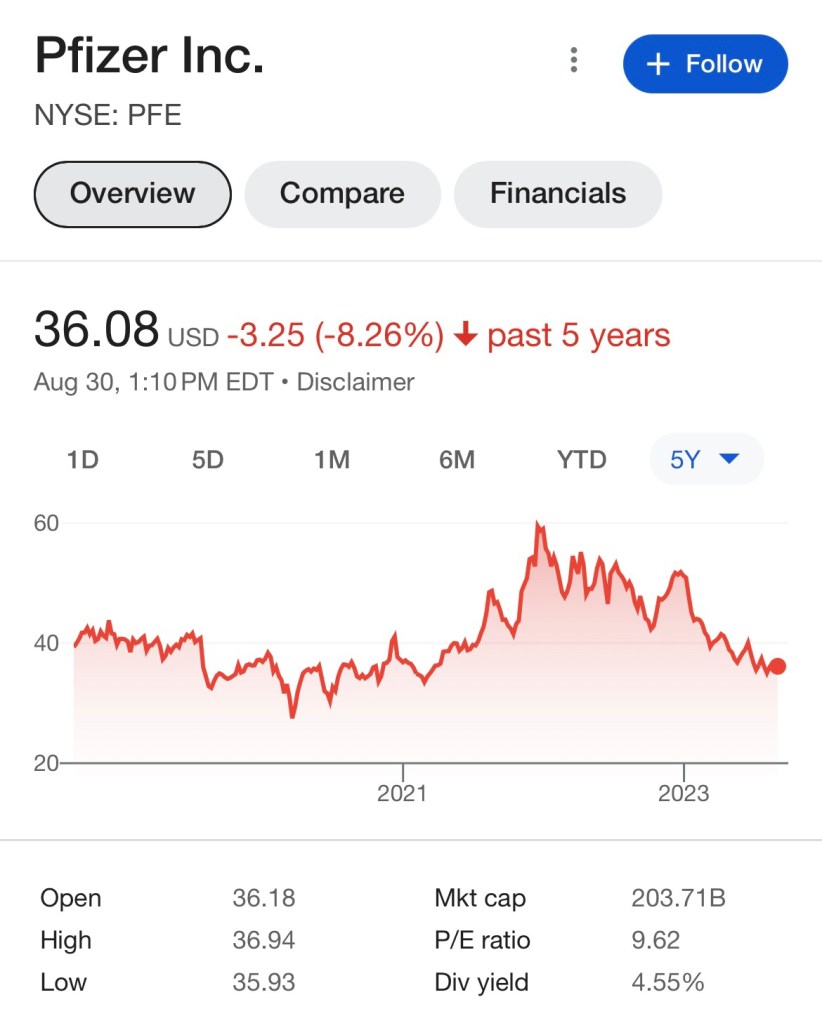Select the 5D time range
The height and width of the screenshot is (1023, 822).
[207, 460]
